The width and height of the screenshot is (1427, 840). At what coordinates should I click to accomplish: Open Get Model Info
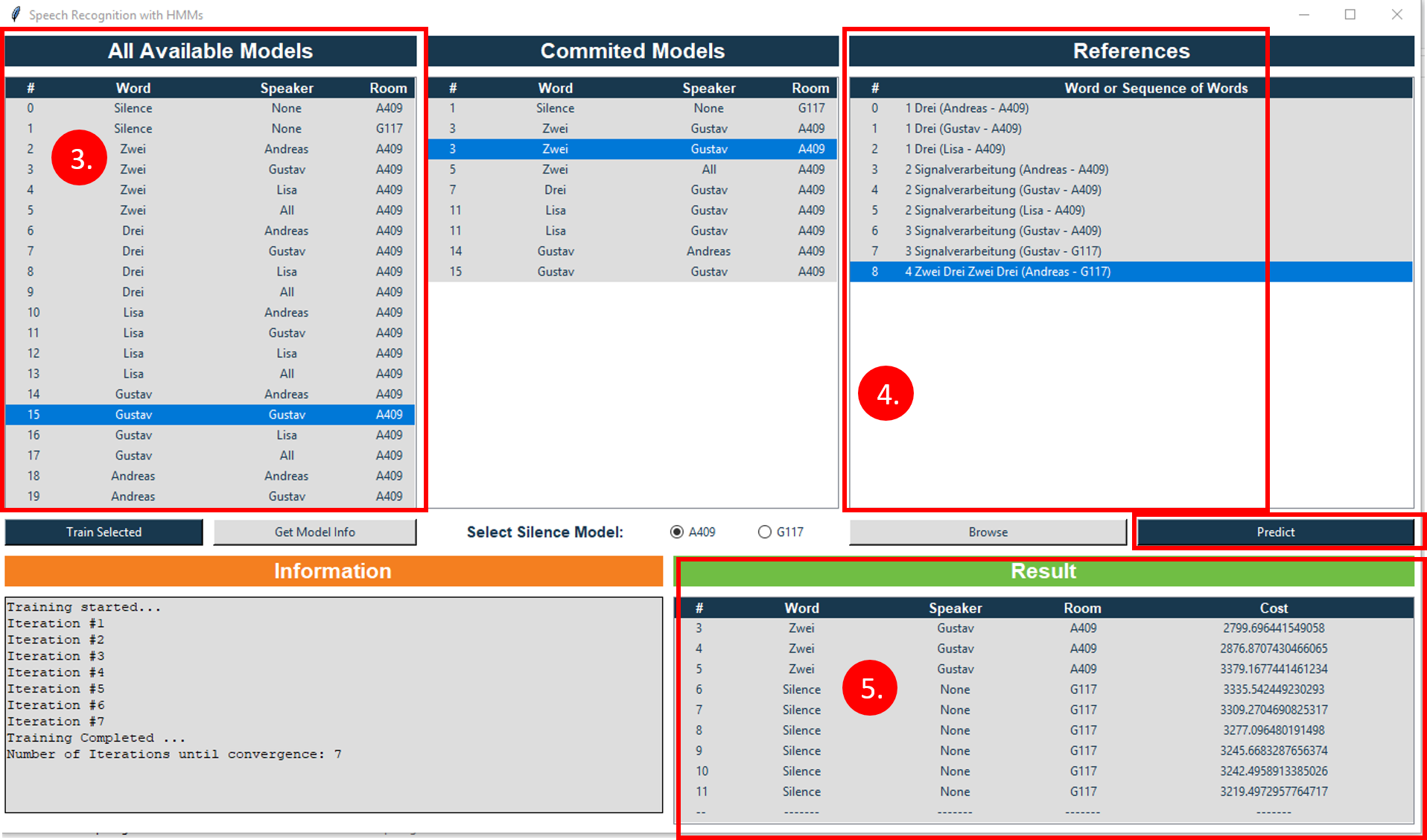point(314,532)
